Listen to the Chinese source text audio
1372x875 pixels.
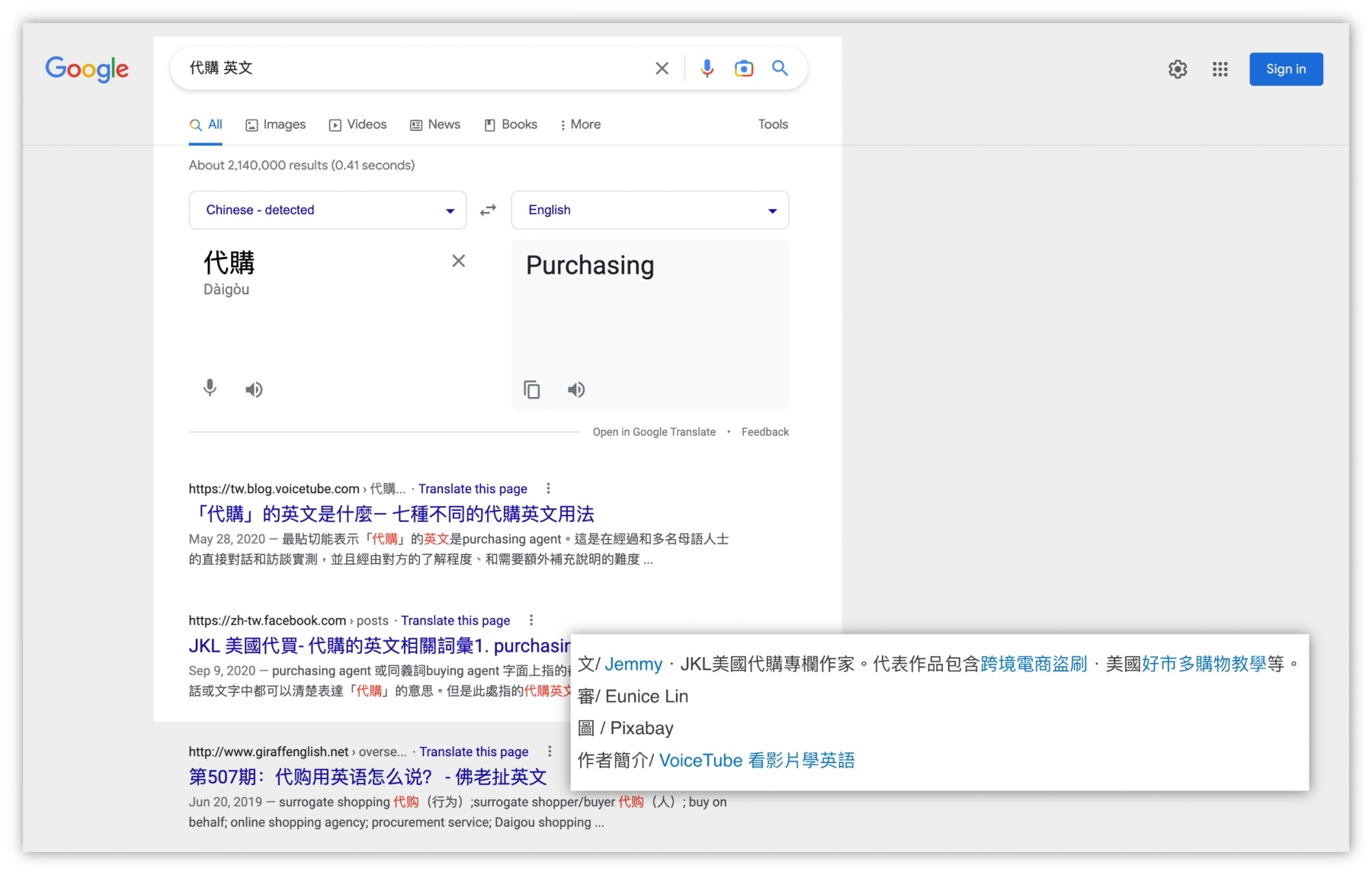(x=254, y=390)
